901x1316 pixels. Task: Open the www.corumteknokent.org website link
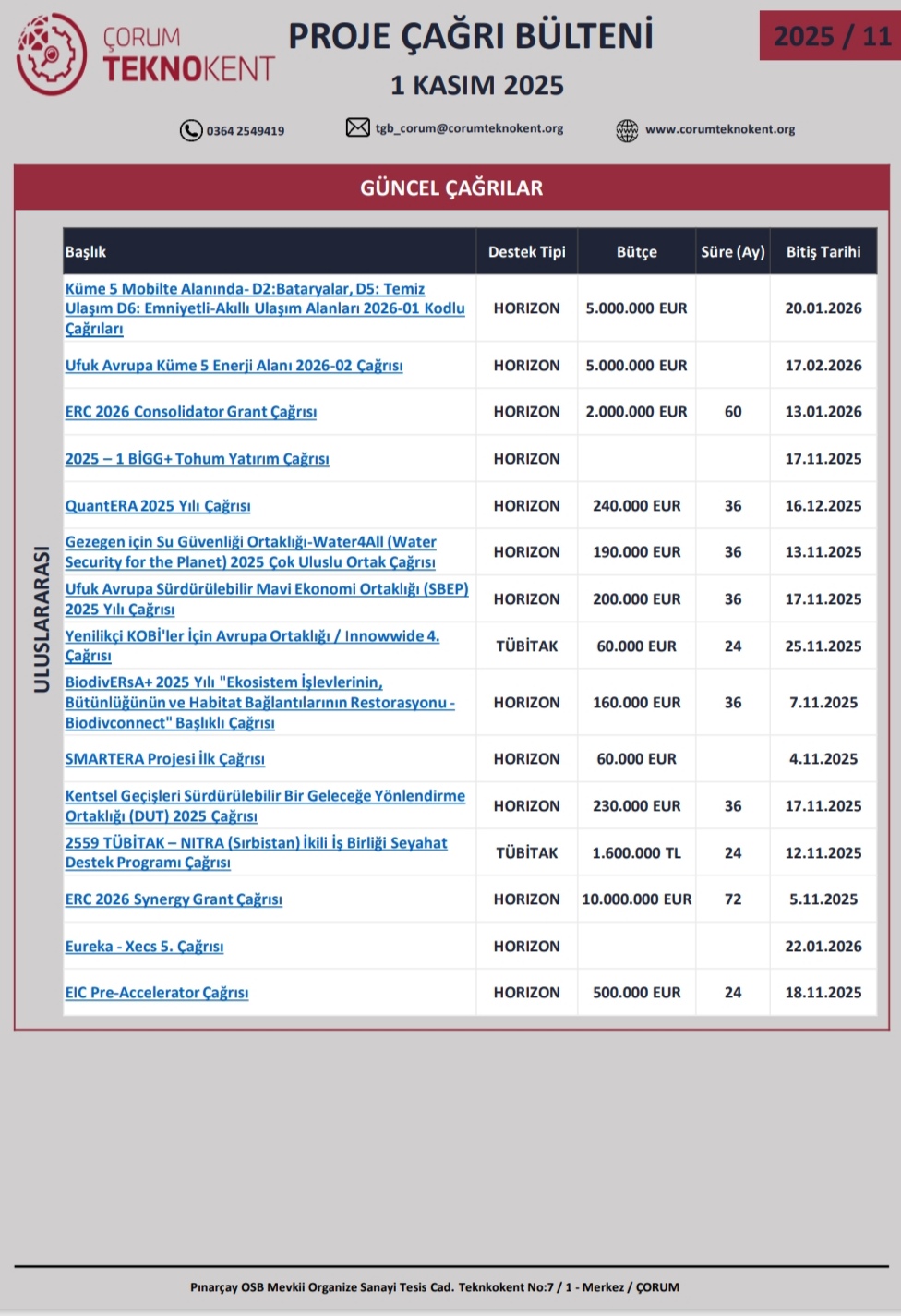point(719,129)
